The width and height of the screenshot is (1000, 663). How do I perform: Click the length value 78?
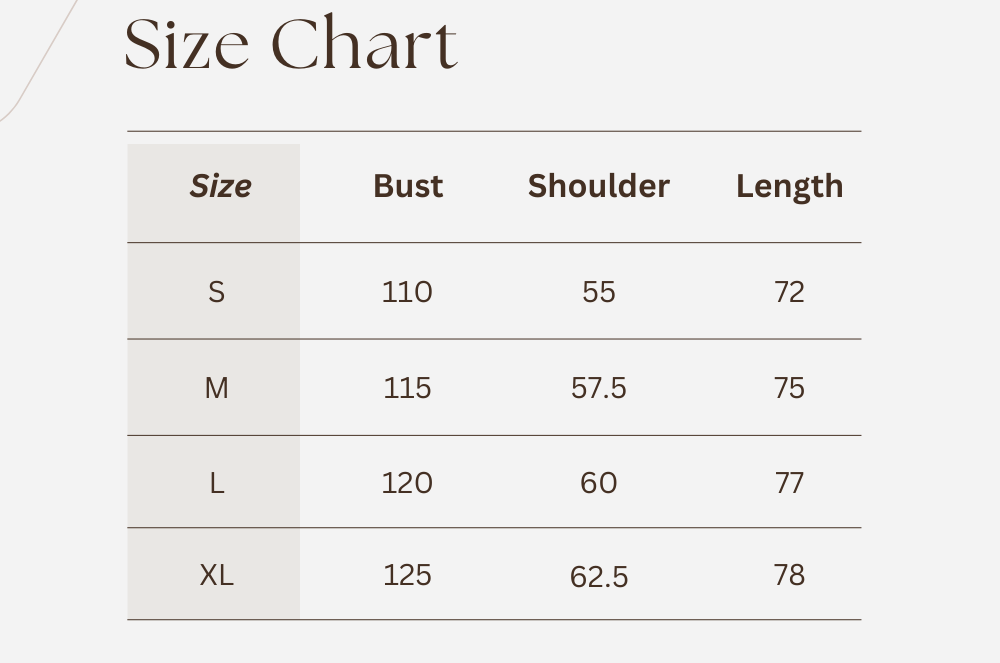tap(789, 575)
